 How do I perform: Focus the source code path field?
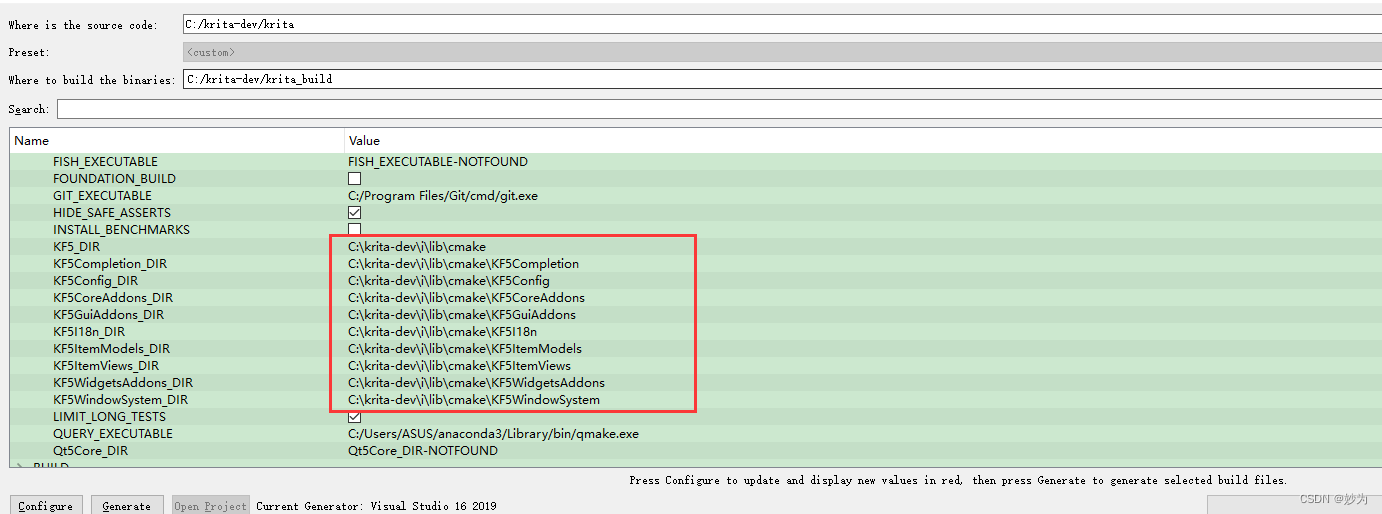(782, 24)
